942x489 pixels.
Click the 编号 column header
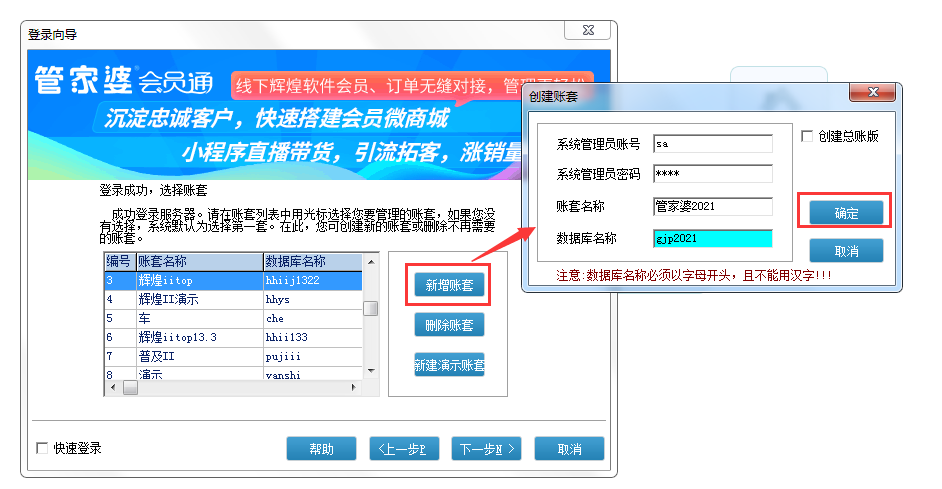120,261
